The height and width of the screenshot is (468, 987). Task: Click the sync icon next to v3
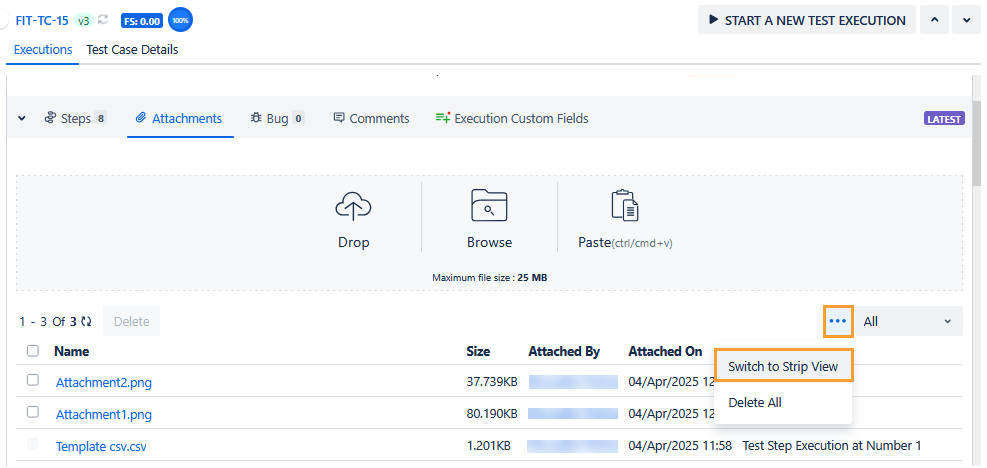point(103,20)
